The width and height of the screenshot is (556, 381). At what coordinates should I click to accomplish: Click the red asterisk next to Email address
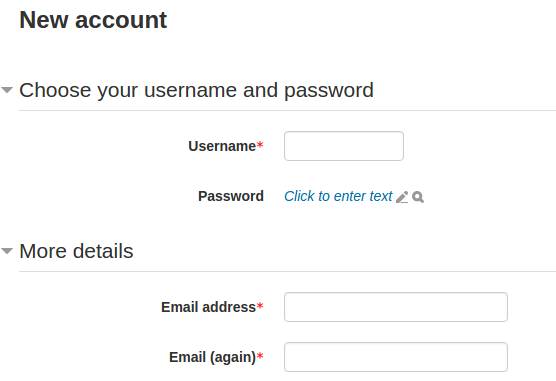[x=260, y=306]
